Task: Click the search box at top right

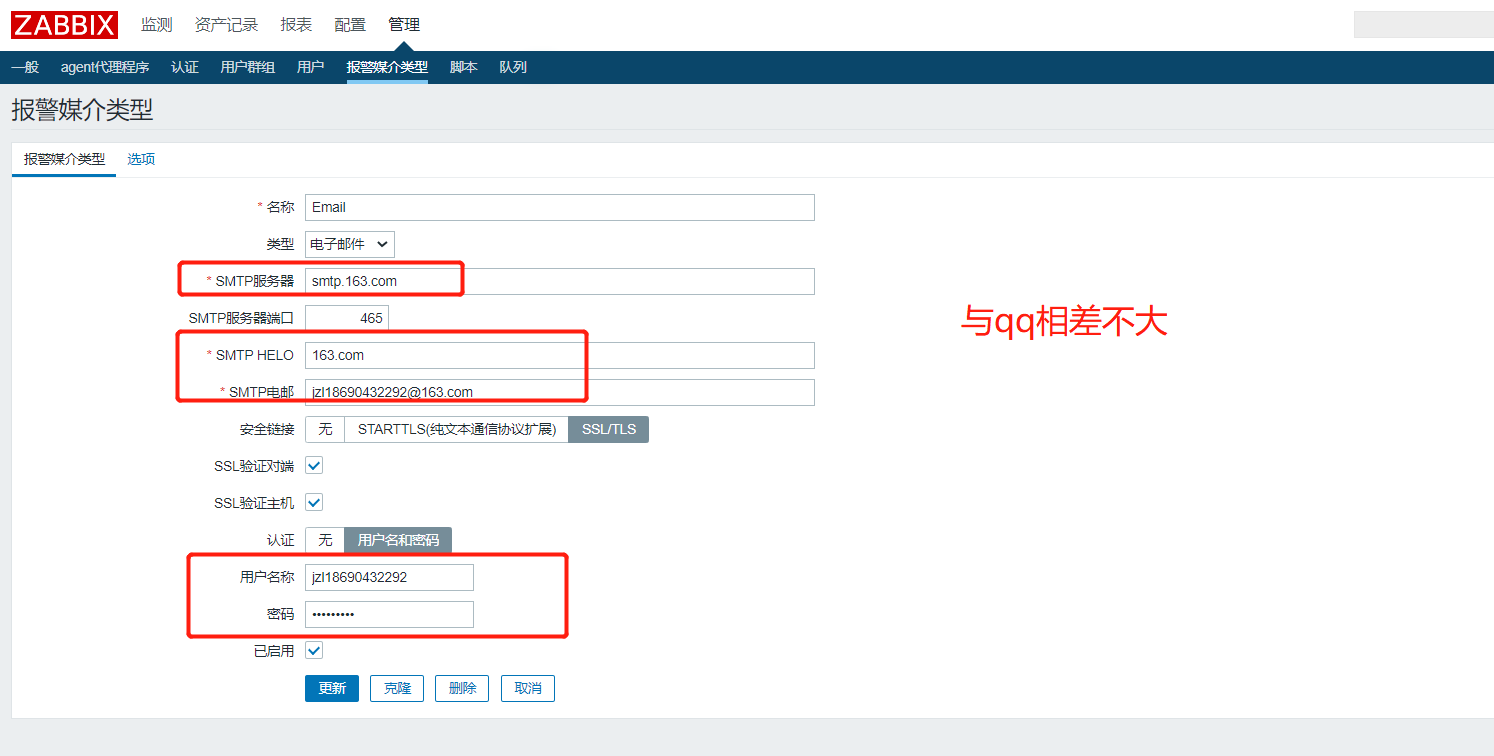Action: coord(1424,25)
